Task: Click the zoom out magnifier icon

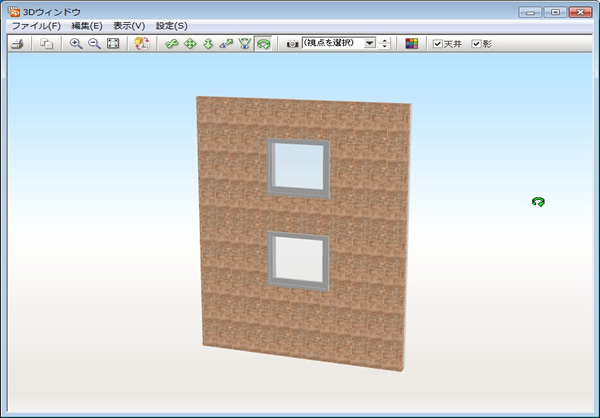Action: [94, 44]
